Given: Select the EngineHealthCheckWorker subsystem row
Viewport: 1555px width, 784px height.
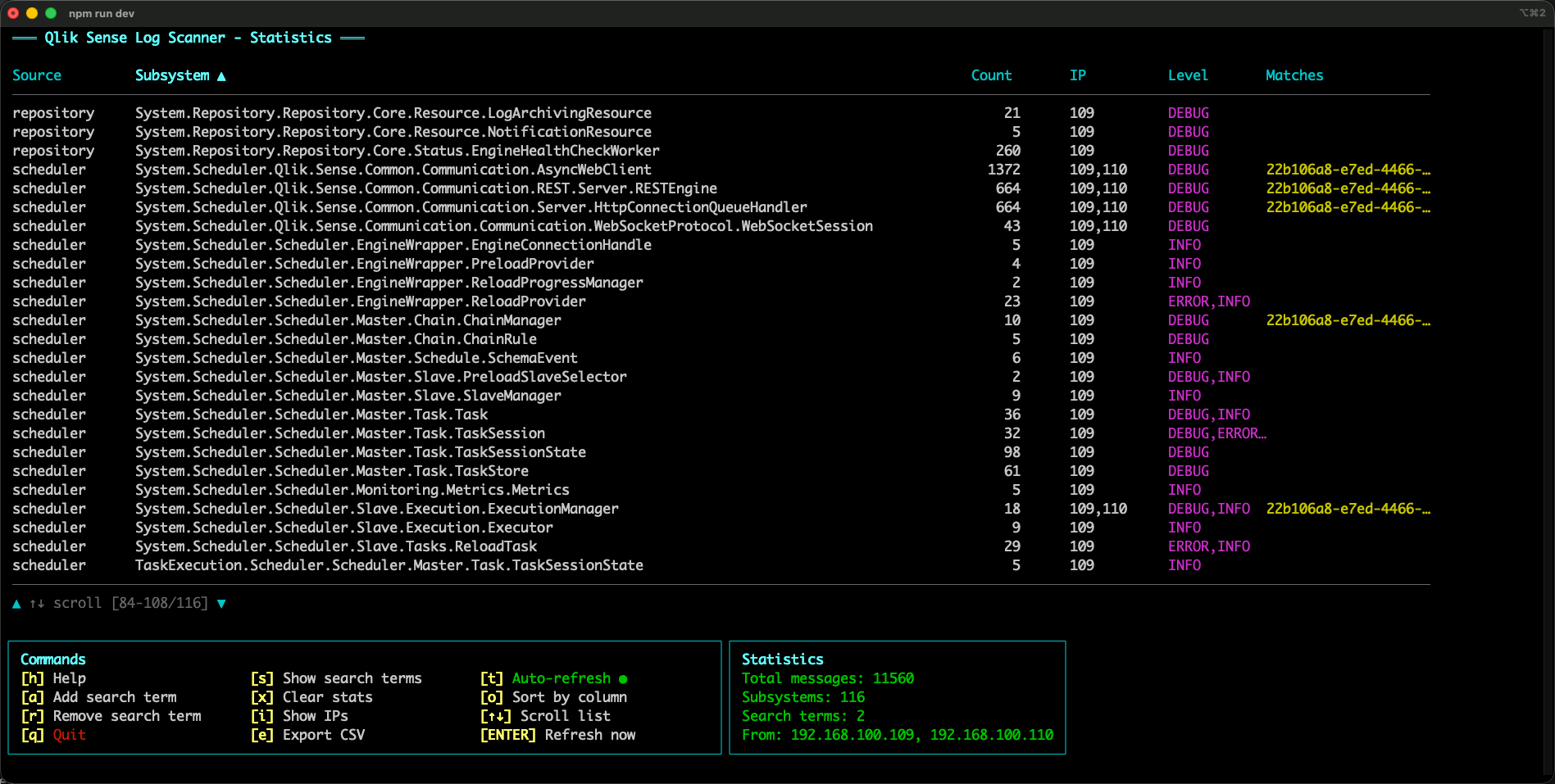Looking at the screenshot, I should [397, 151].
